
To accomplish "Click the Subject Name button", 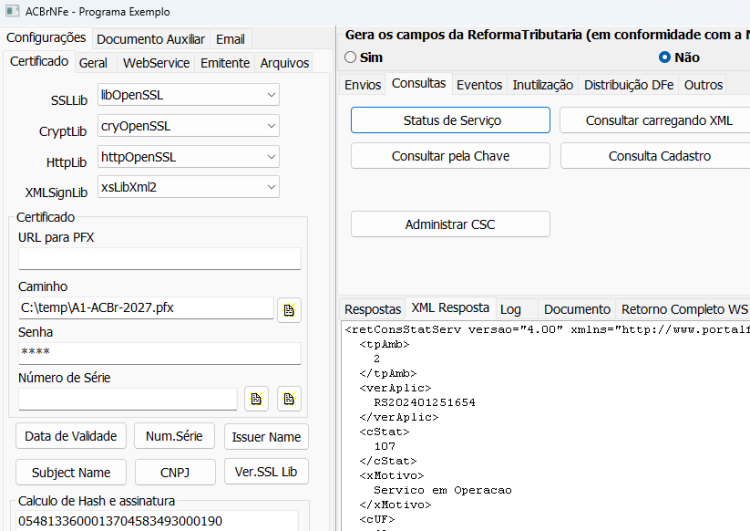I will (x=71, y=473).
